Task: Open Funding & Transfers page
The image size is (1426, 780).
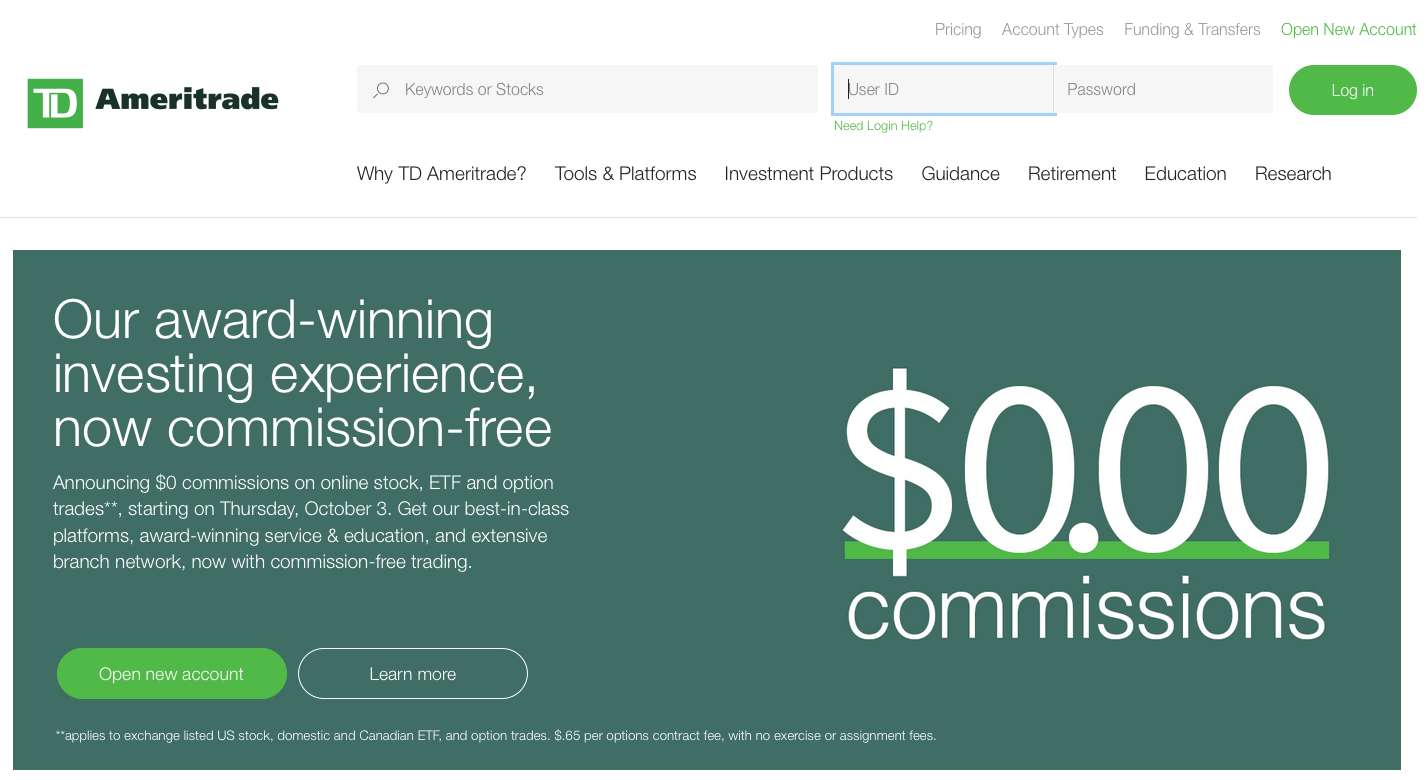Action: pyautogui.click(x=1192, y=30)
